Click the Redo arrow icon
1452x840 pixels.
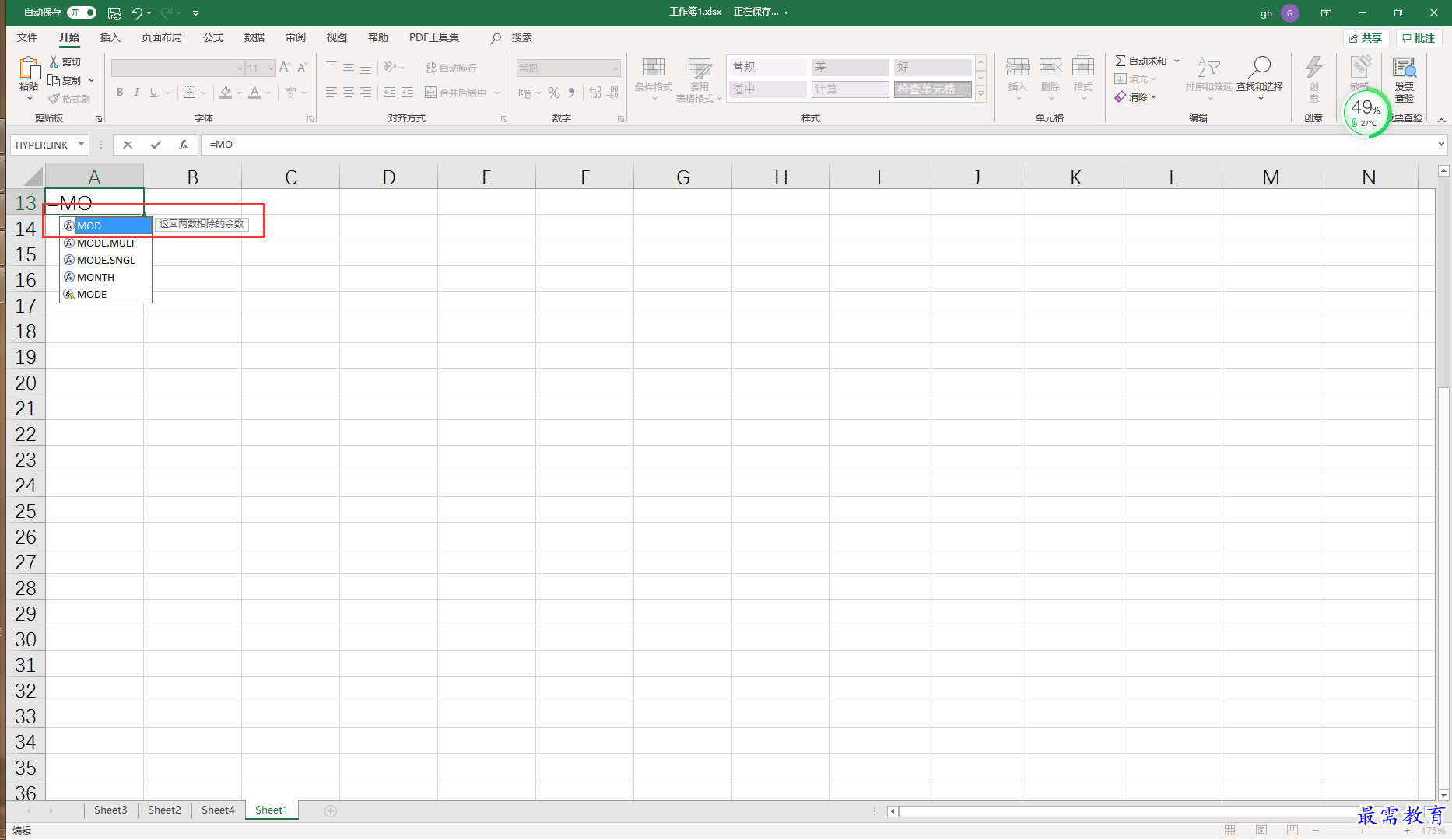(x=167, y=12)
